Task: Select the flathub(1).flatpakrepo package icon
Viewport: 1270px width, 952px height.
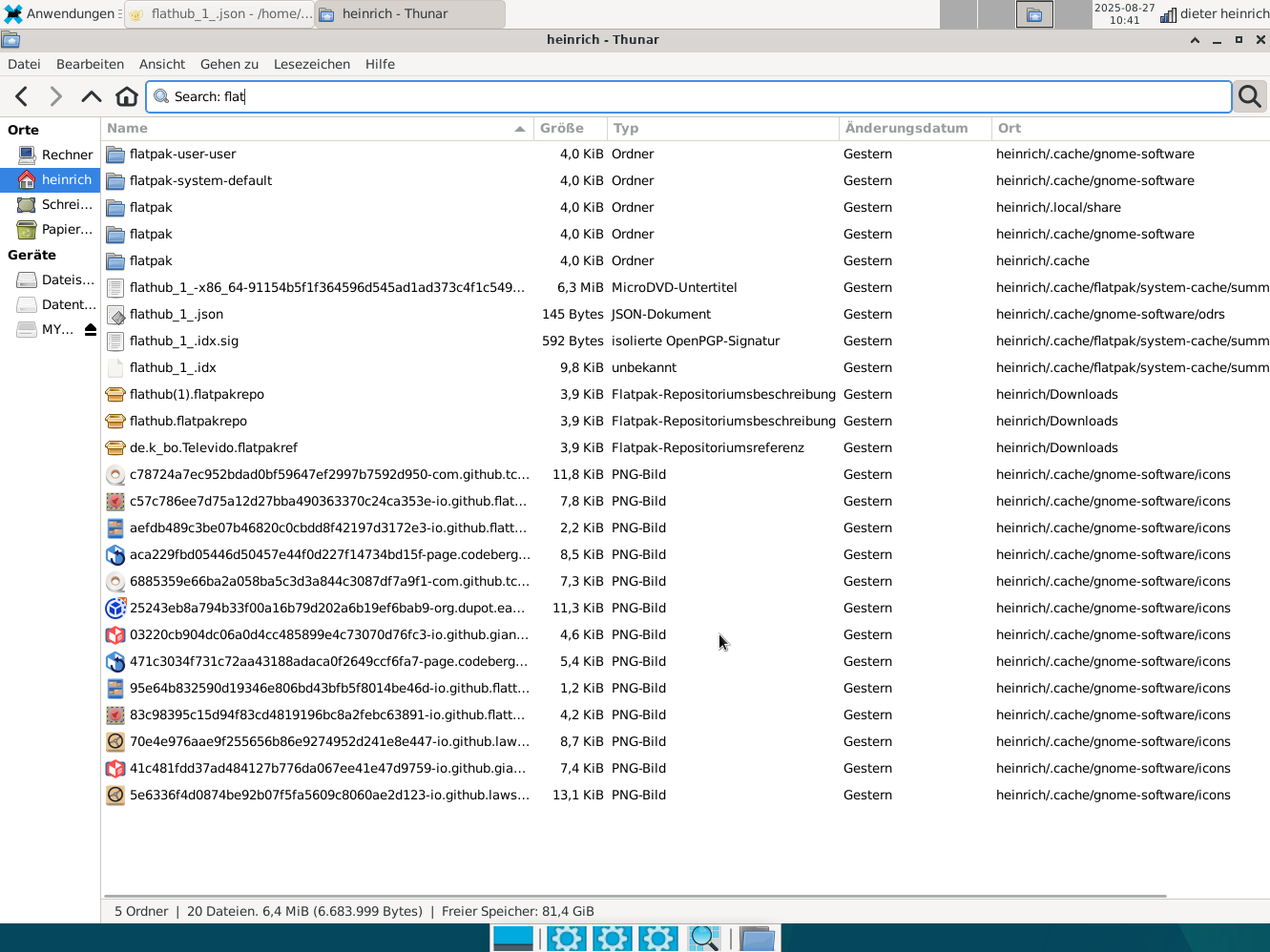Action: [115, 394]
